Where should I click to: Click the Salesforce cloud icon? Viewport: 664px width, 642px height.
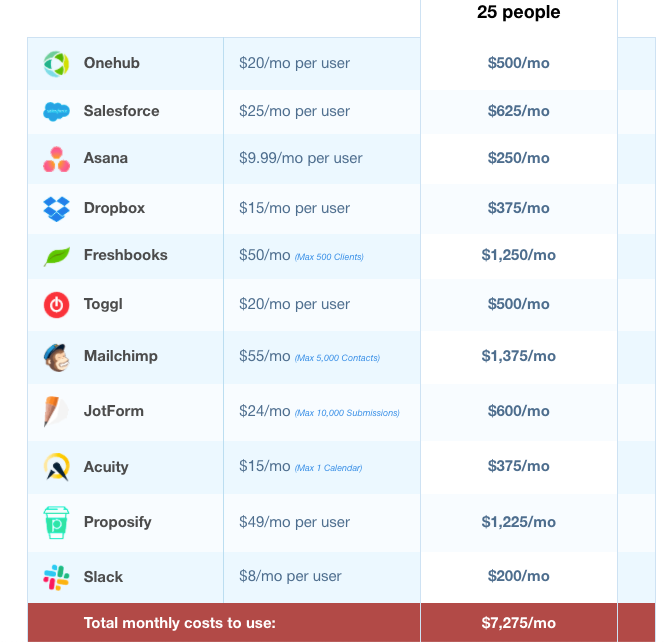tap(57, 111)
